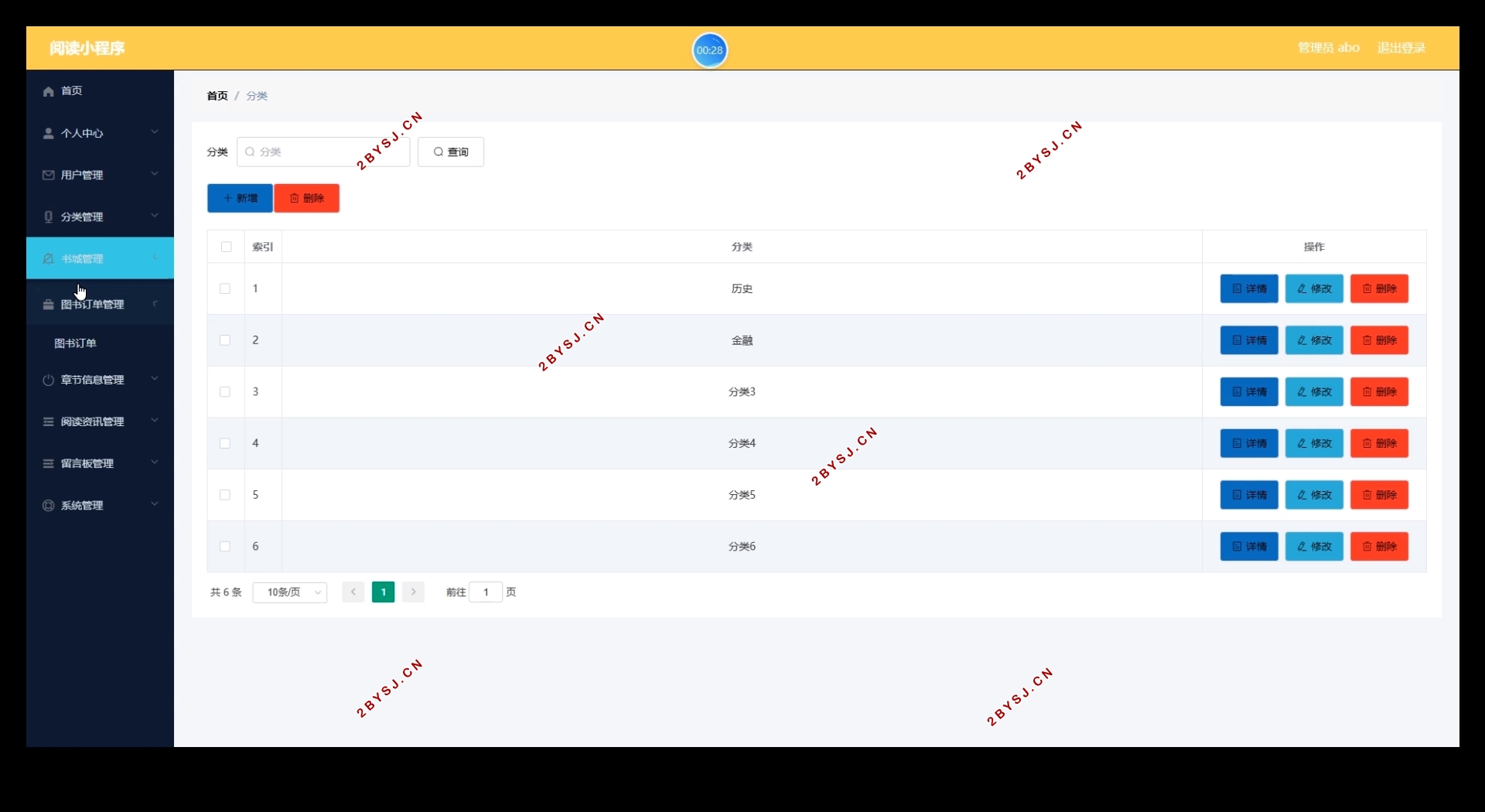Click the person icon beside 个人中心

click(49, 133)
